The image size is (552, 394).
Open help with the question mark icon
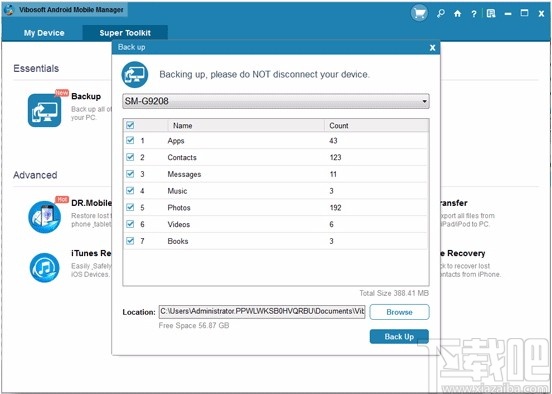point(474,14)
